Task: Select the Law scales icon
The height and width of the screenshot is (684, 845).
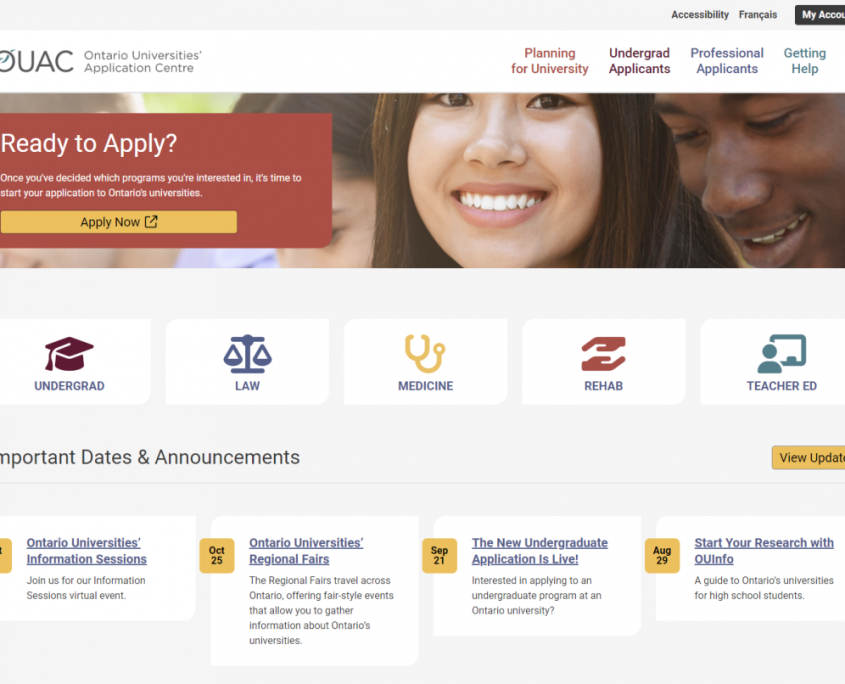Action: pos(247,354)
